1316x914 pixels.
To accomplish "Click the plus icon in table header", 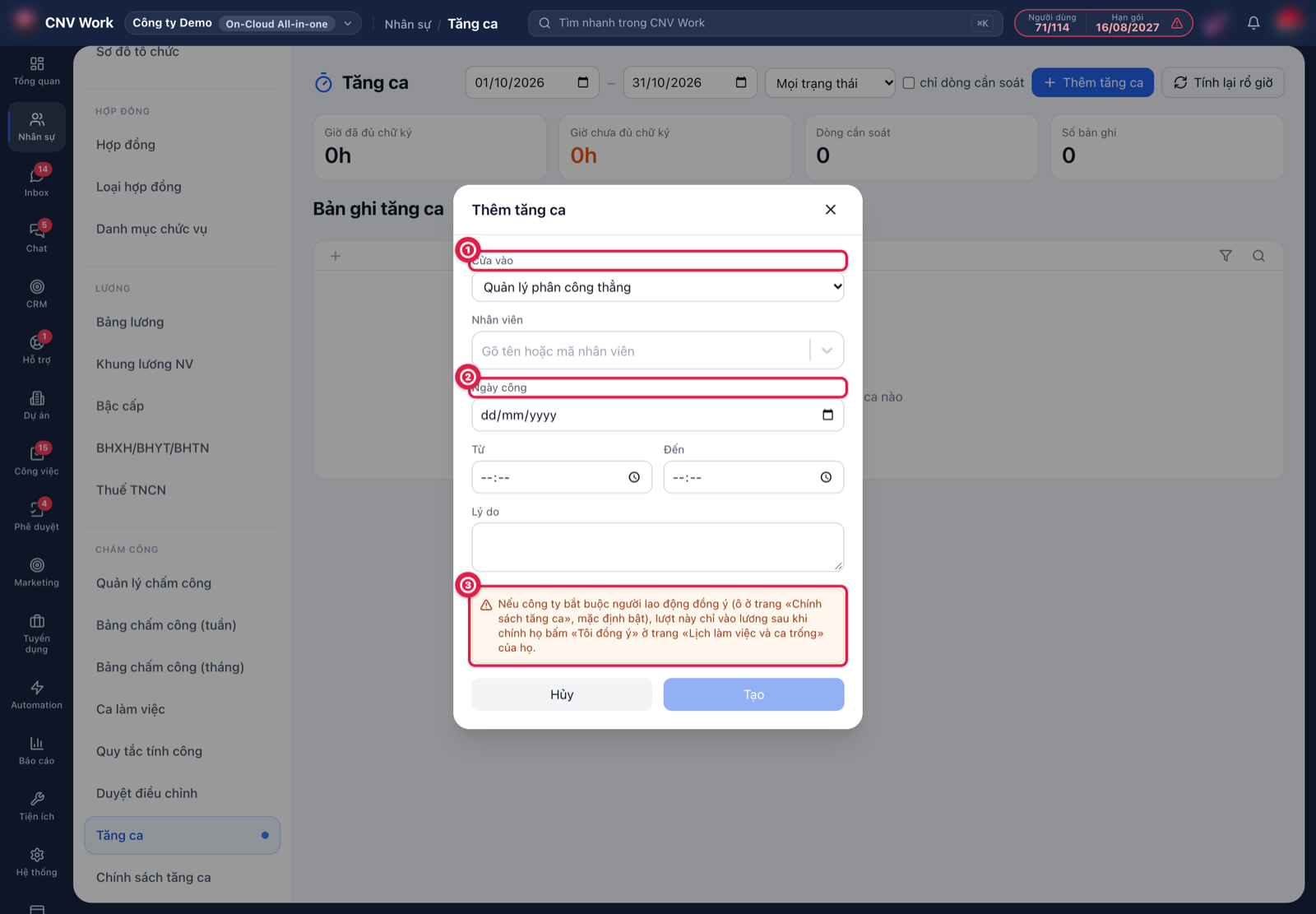I will click(336, 256).
